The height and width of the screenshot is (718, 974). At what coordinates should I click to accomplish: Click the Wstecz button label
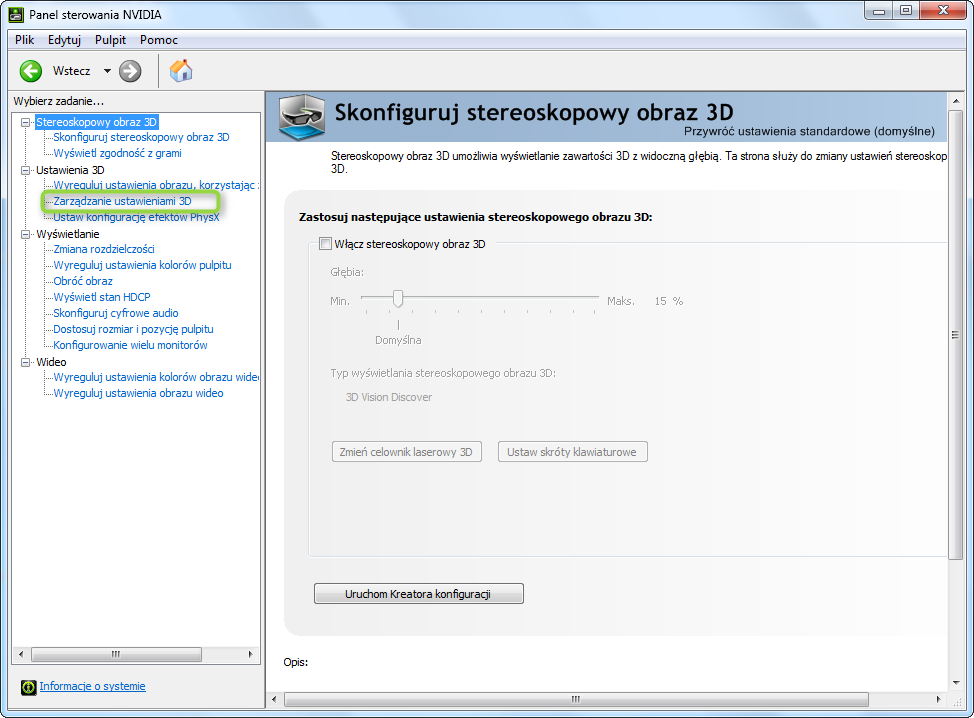pyautogui.click(x=71, y=71)
